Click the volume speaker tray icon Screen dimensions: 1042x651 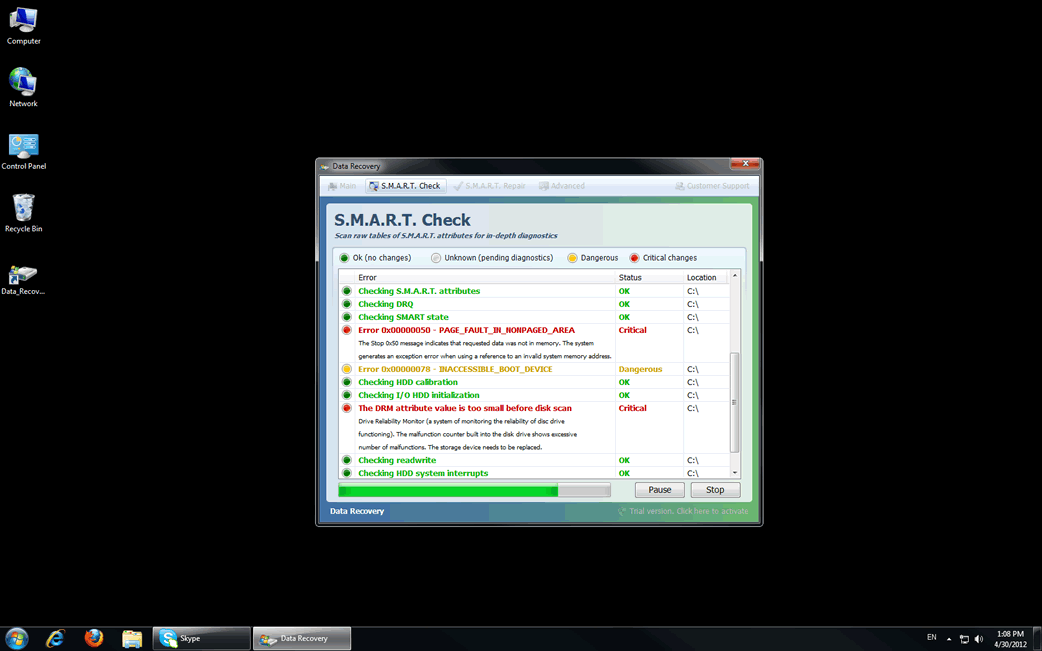(978, 638)
